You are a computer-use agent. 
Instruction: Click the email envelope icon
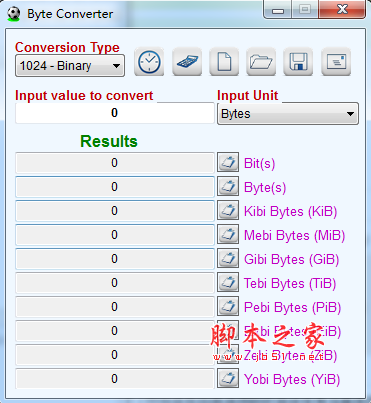click(x=336, y=62)
